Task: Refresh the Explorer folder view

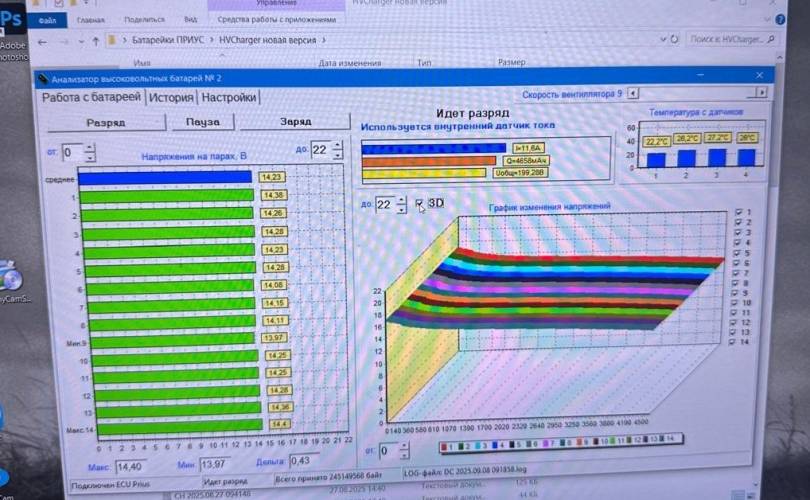Action: click(x=675, y=39)
